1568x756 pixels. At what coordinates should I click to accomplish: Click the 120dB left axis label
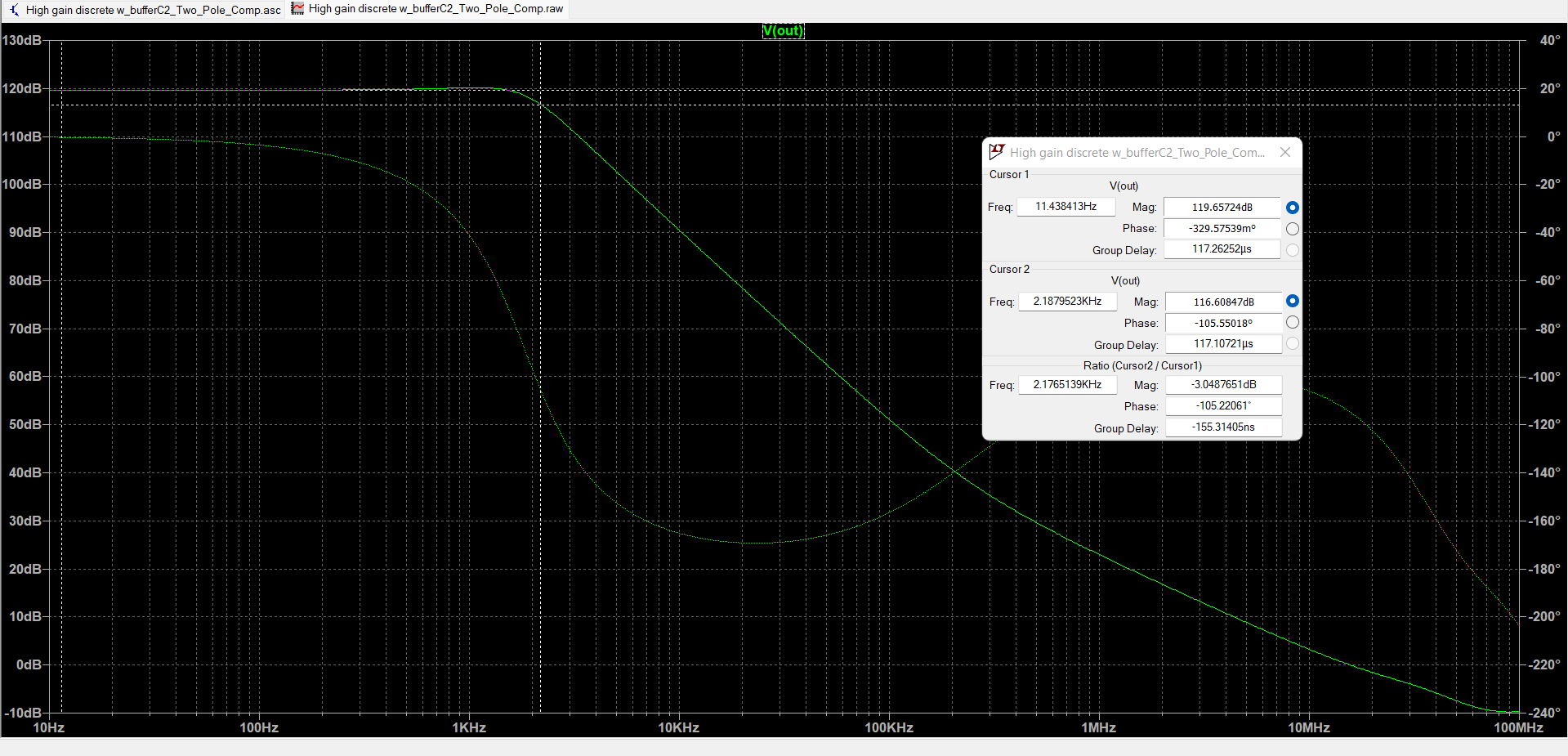pos(22,88)
